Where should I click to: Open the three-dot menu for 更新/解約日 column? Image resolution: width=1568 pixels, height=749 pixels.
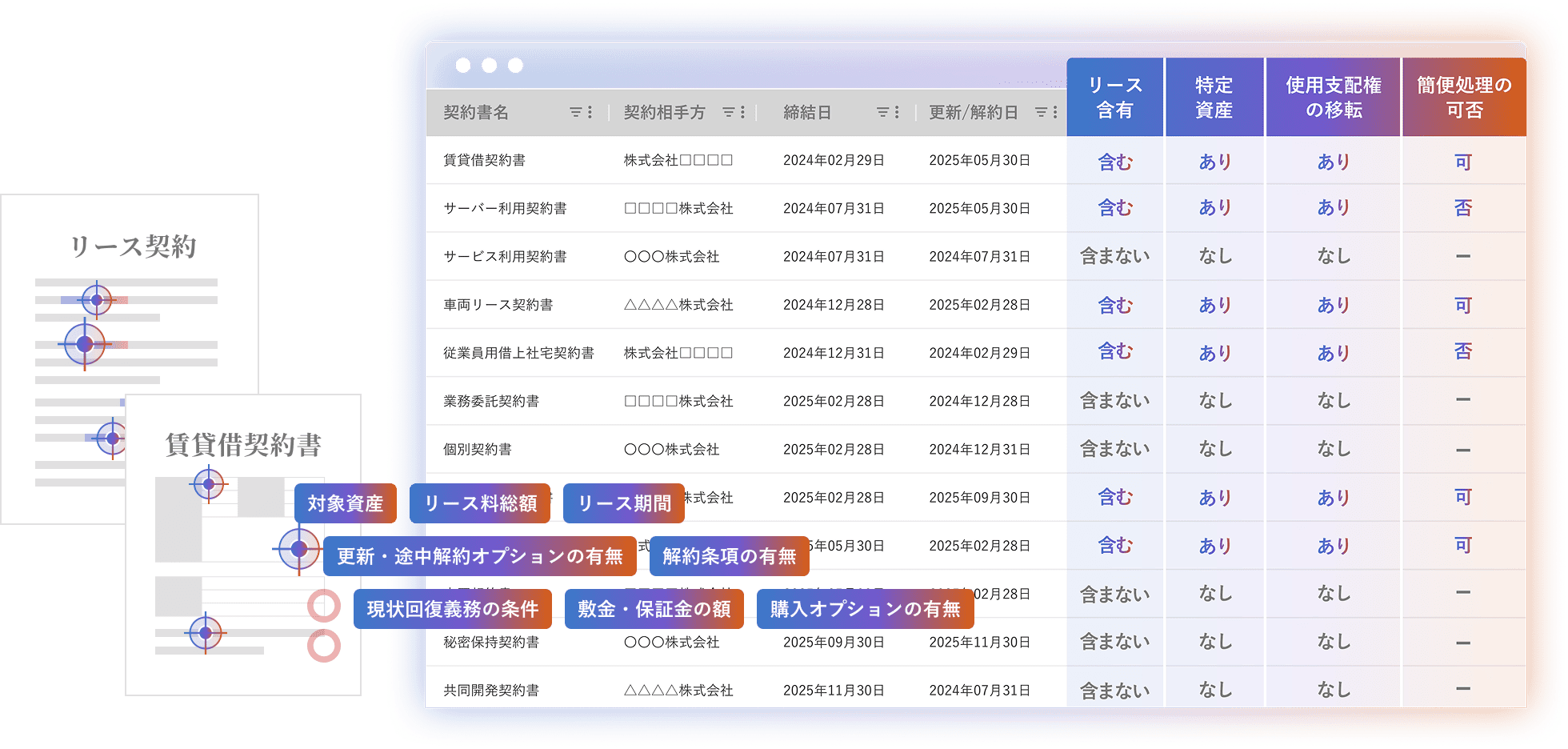1055,113
